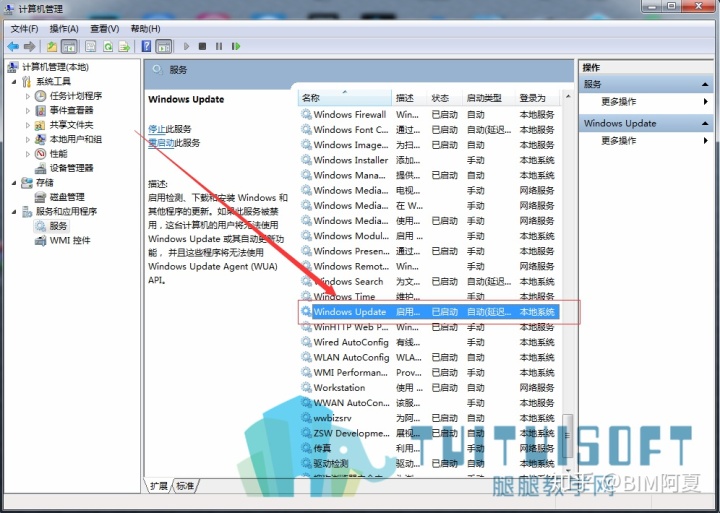Click the services list scrollbar thumb

(568, 436)
